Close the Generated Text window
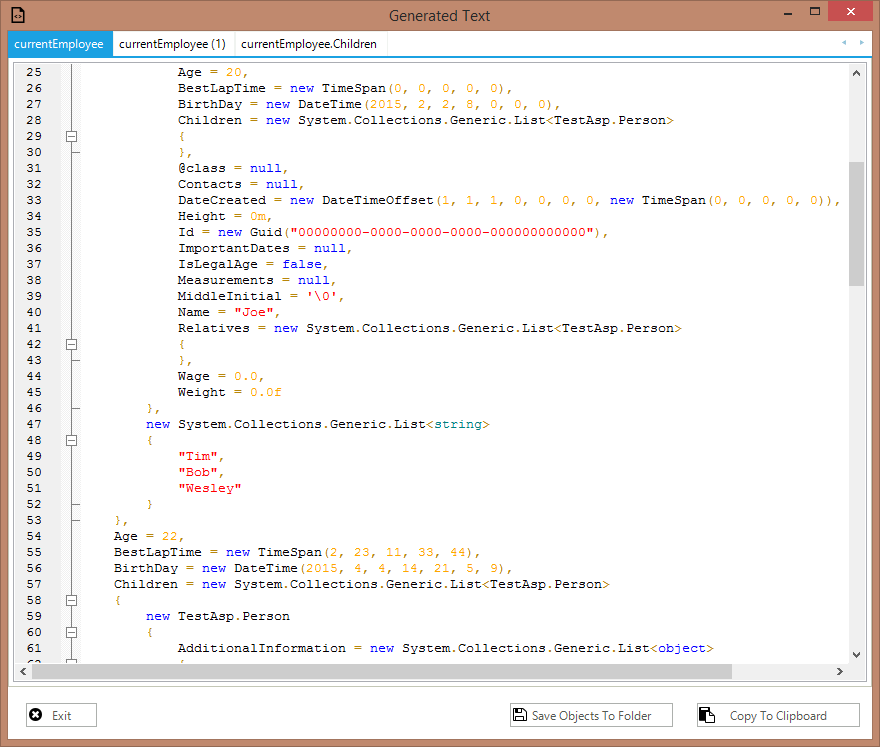The height and width of the screenshot is (747, 880). 851,11
